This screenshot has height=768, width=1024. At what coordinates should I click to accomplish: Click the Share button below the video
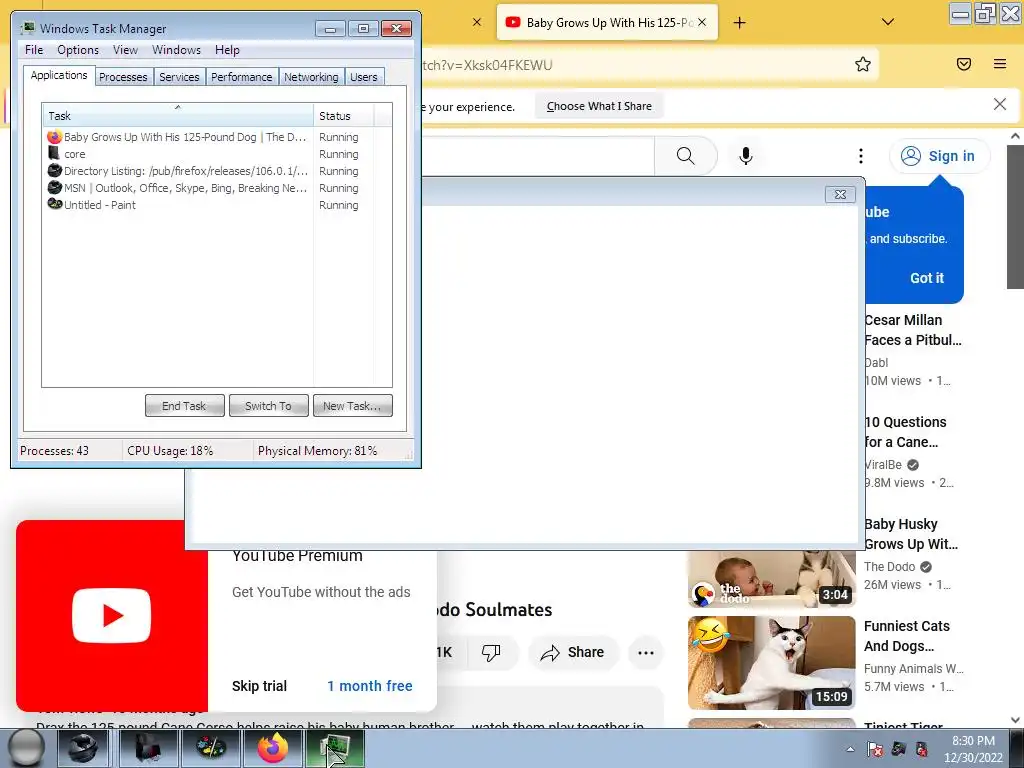tap(573, 652)
